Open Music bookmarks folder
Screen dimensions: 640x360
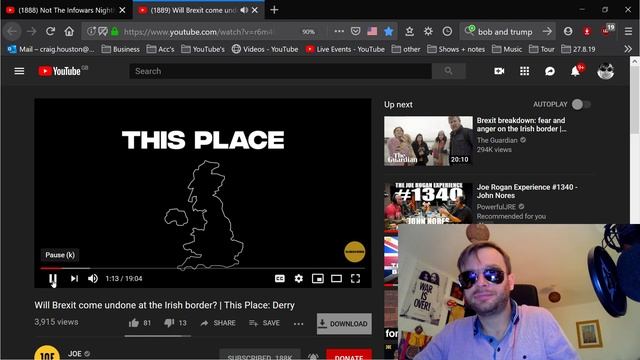click(507, 49)
